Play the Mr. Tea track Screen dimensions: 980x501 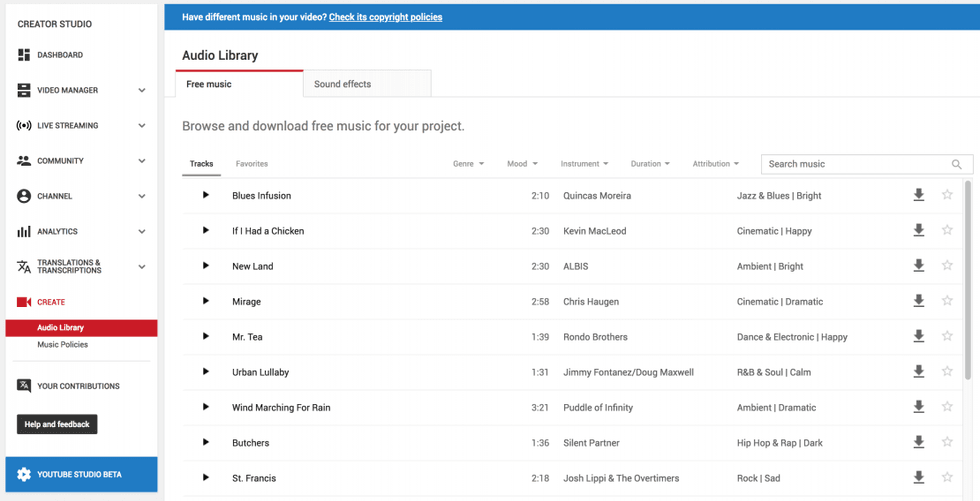pyautogui.click(x=205, y=337)
